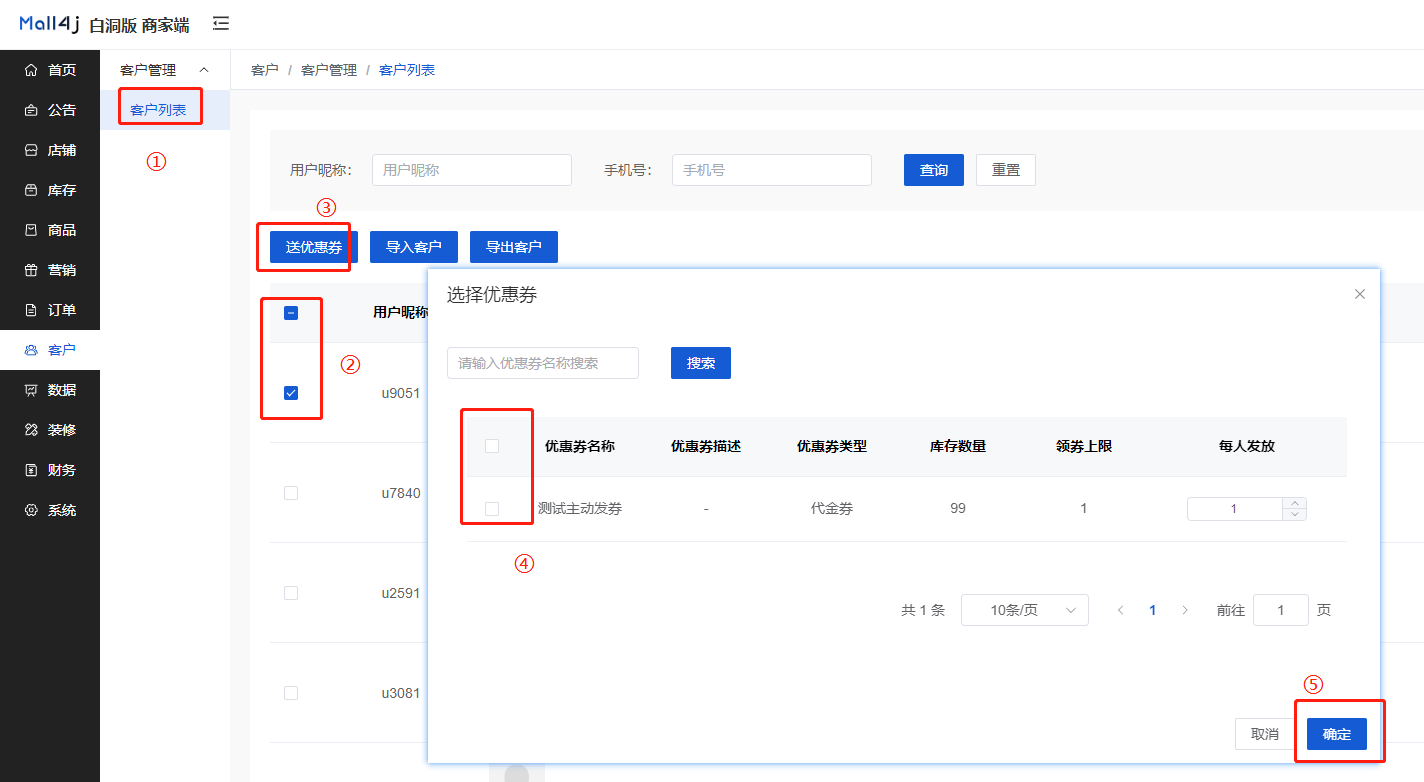Click the u2591 nickname

point(401,593)
